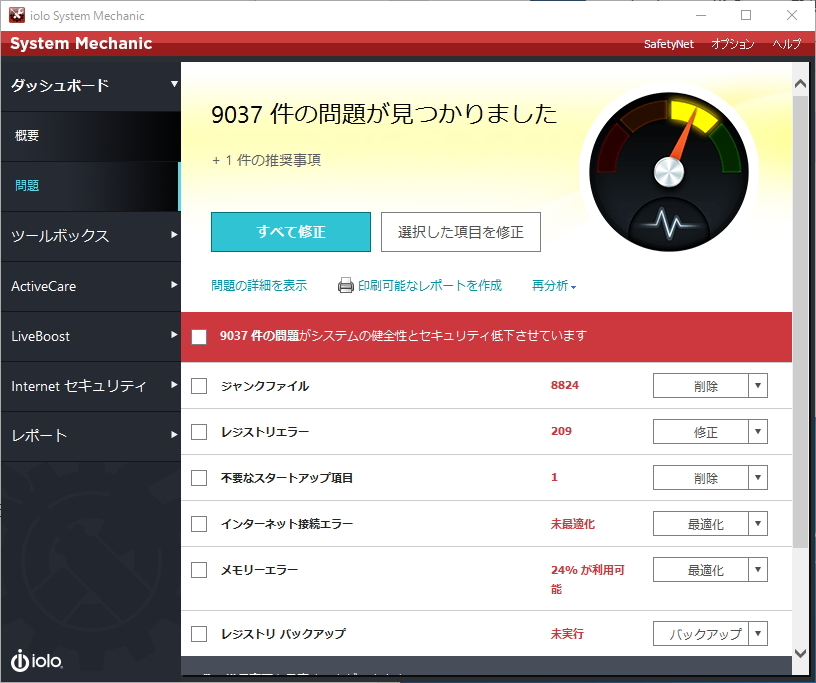Viewport: 816px width, 683px height.
Task: Click 印刷可能なレポートを作成 link
Action: pos(430,285)
